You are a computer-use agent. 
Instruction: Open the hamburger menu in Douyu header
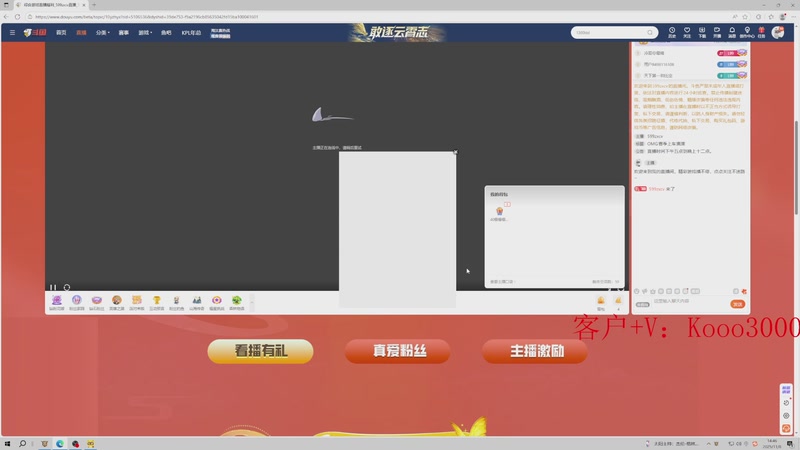(12, 33)
